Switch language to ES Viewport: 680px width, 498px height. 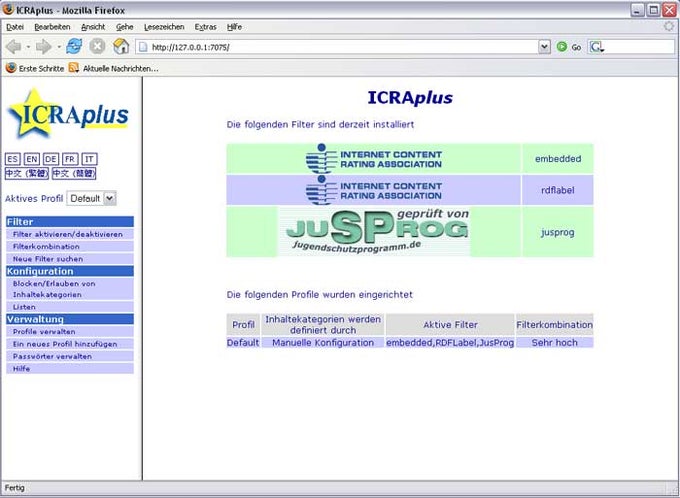pyautogui.click(x=13, y=159)
